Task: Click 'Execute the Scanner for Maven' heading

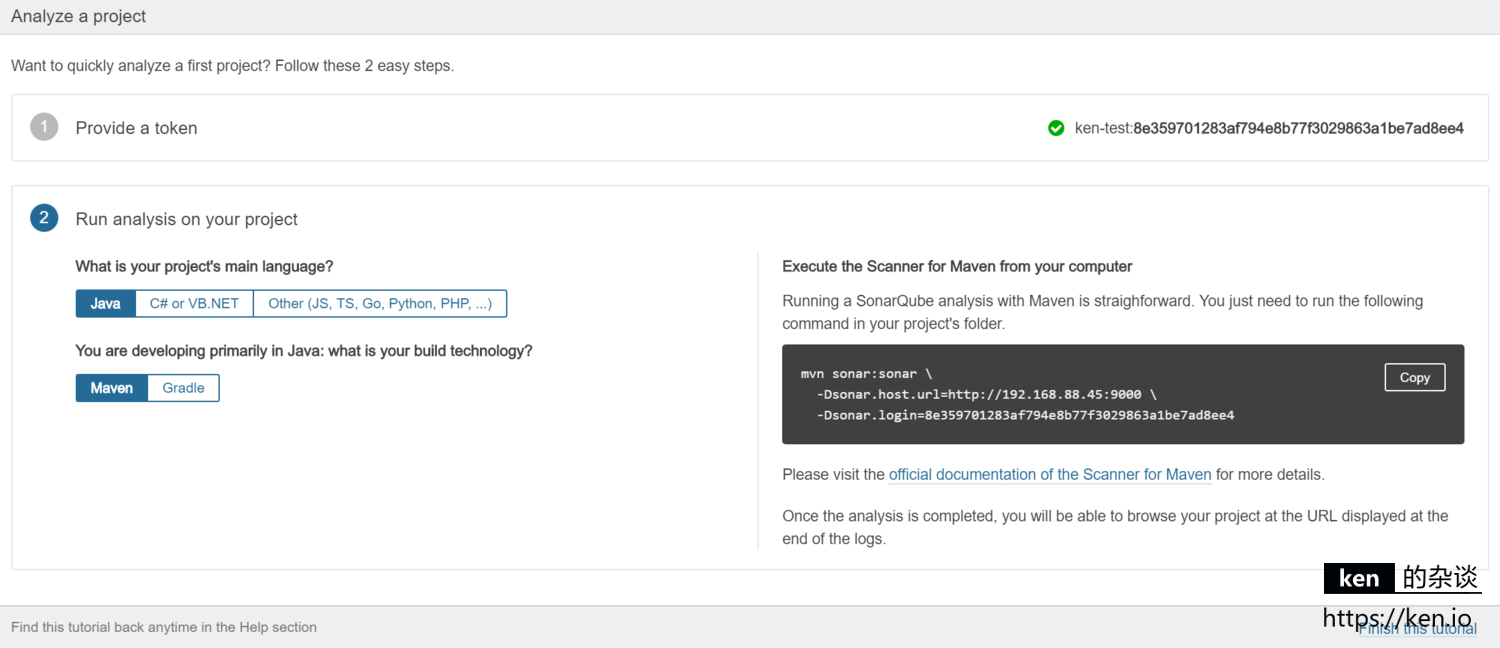Action: click(957, 266)
